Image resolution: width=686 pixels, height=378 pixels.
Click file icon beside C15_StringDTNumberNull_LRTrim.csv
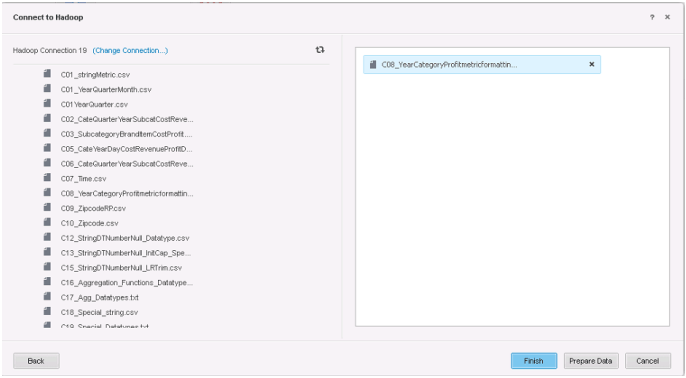47,267
